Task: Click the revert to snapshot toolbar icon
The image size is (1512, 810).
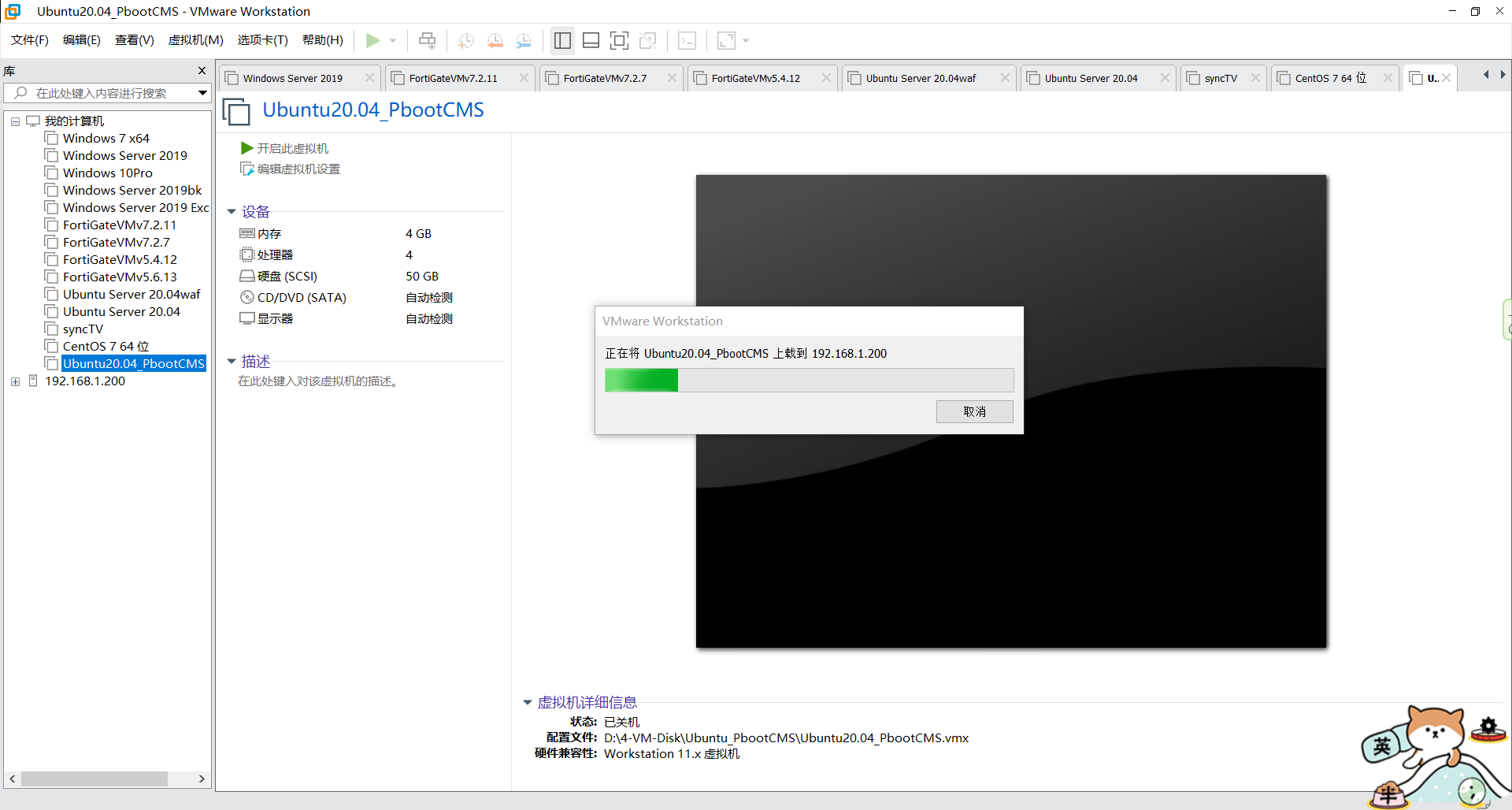Action: pos(495,40)
